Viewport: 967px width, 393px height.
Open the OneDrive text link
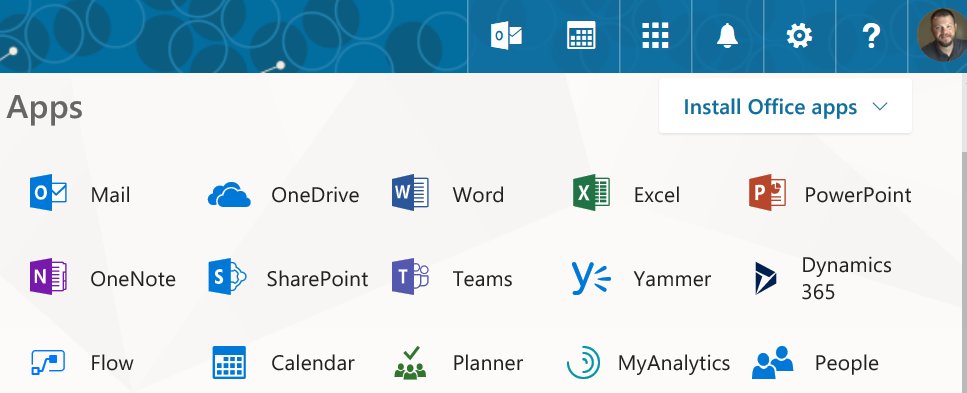(315, 195)
